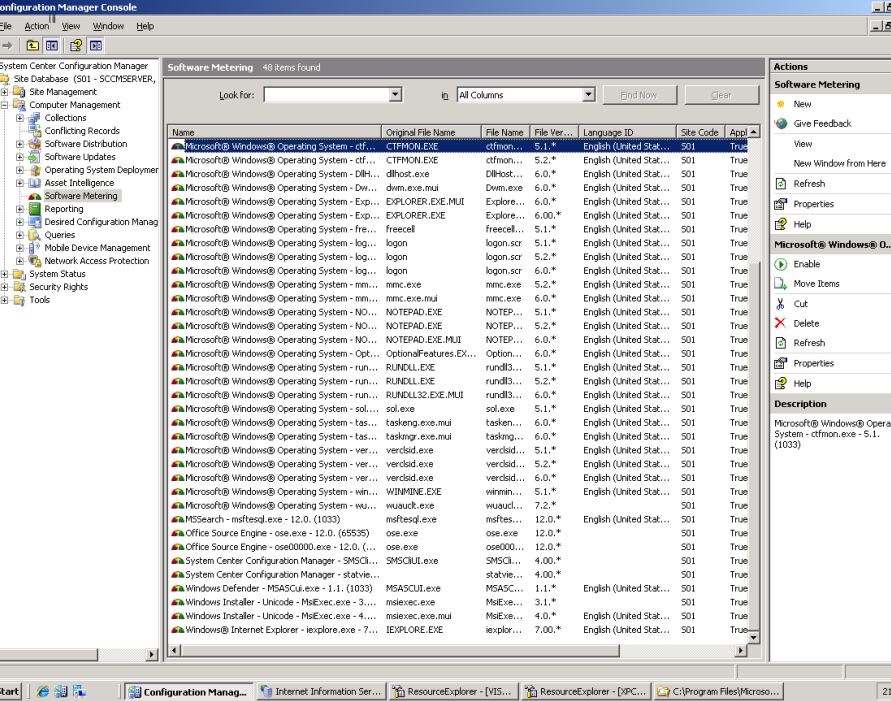Click the list vertical scrollbar down arrow

tap(754, 637)
